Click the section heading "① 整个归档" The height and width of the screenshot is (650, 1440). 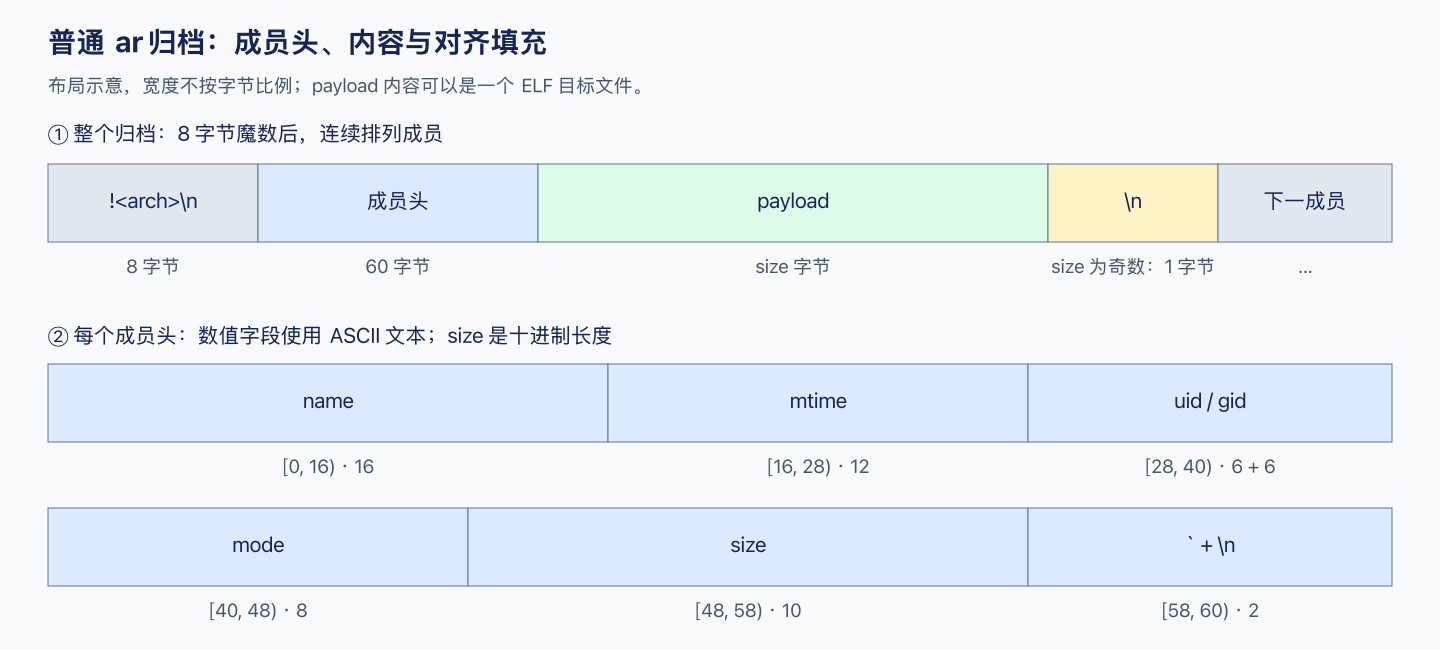[245, 134]
